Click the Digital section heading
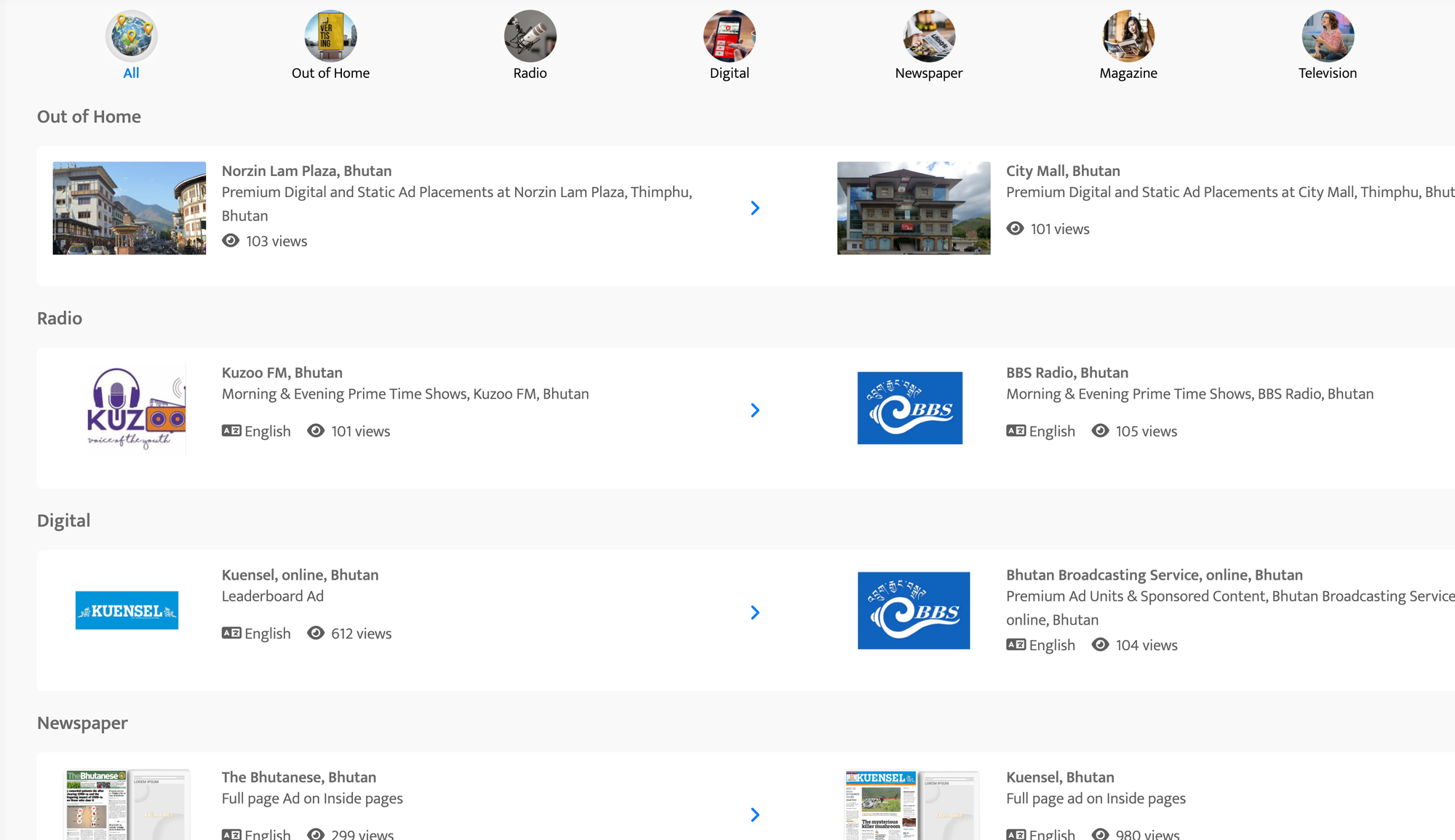Viewport: 1455px width, 840px height. click(64, 521)
